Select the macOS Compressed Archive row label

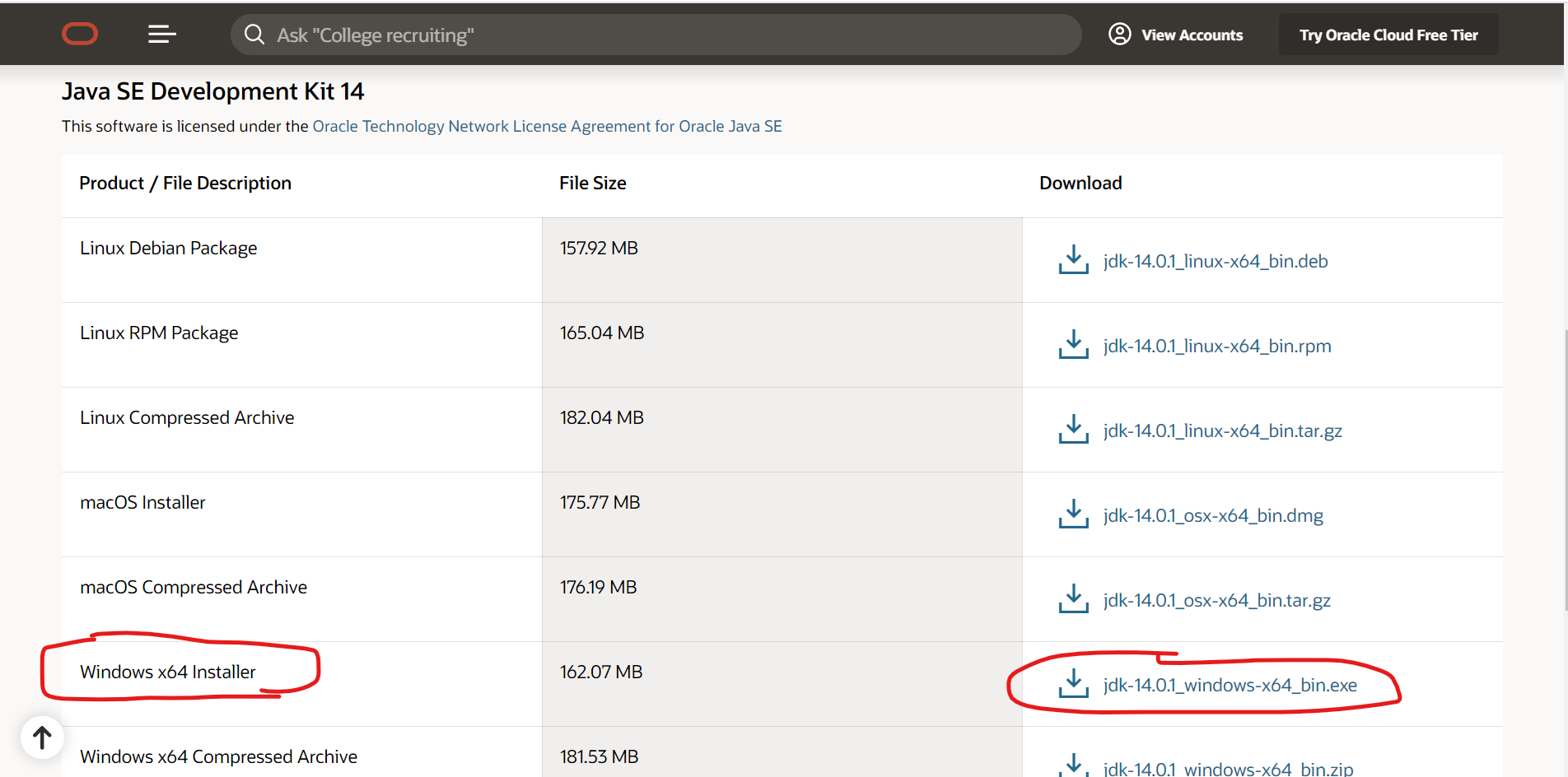pyautogui.click(x=194, y=587)
